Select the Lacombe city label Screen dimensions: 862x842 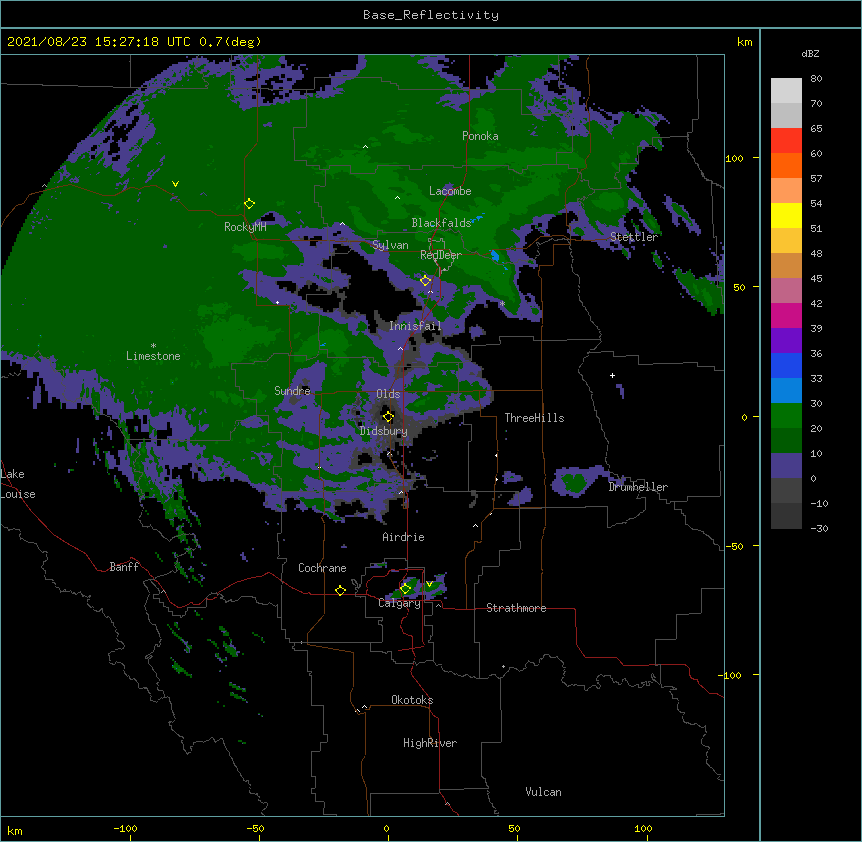click(x=450, y=191)
